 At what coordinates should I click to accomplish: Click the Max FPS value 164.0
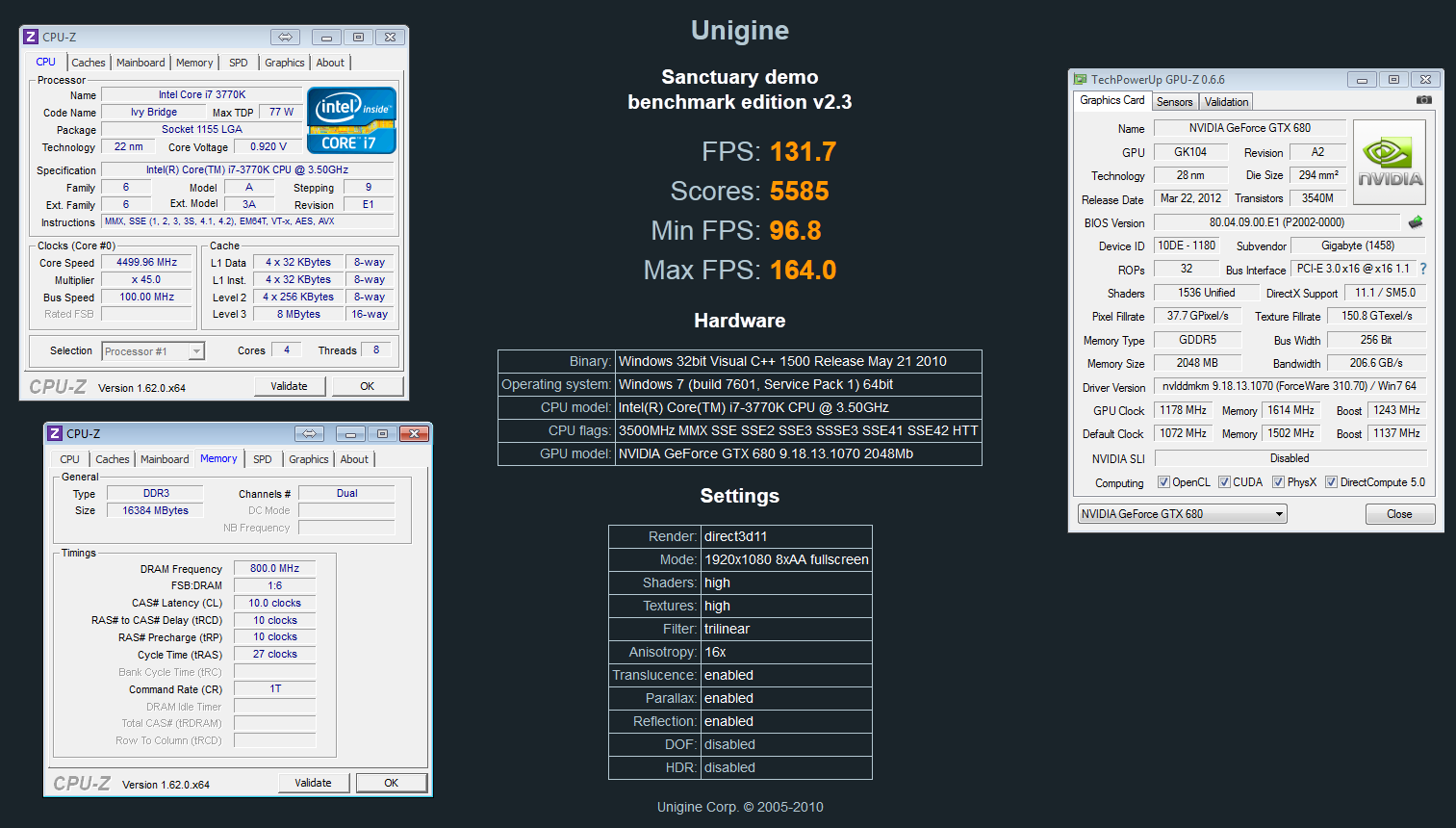pos(804,270)
